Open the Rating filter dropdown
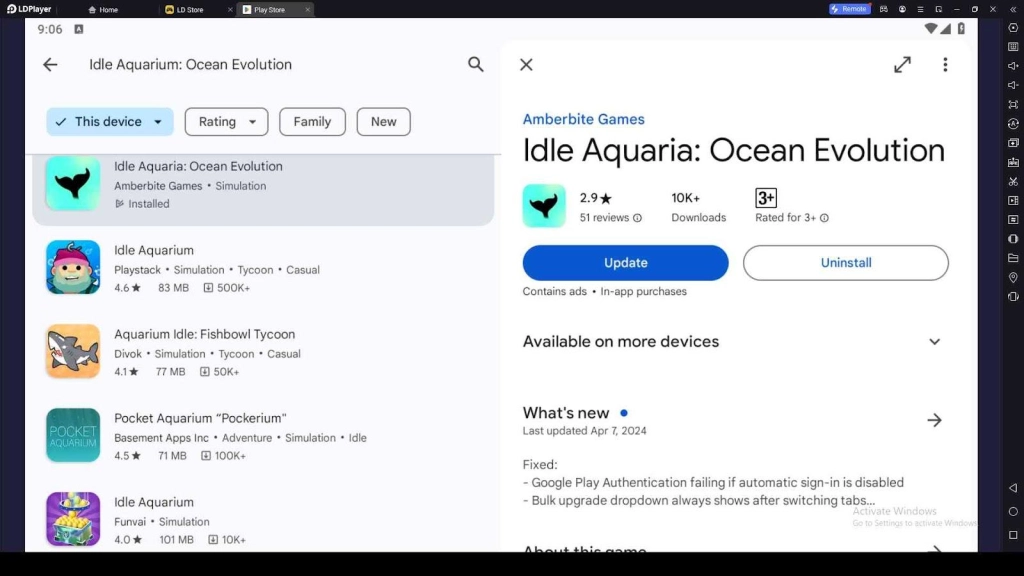This screenshot has height=576, width=1024. [226, 121]
